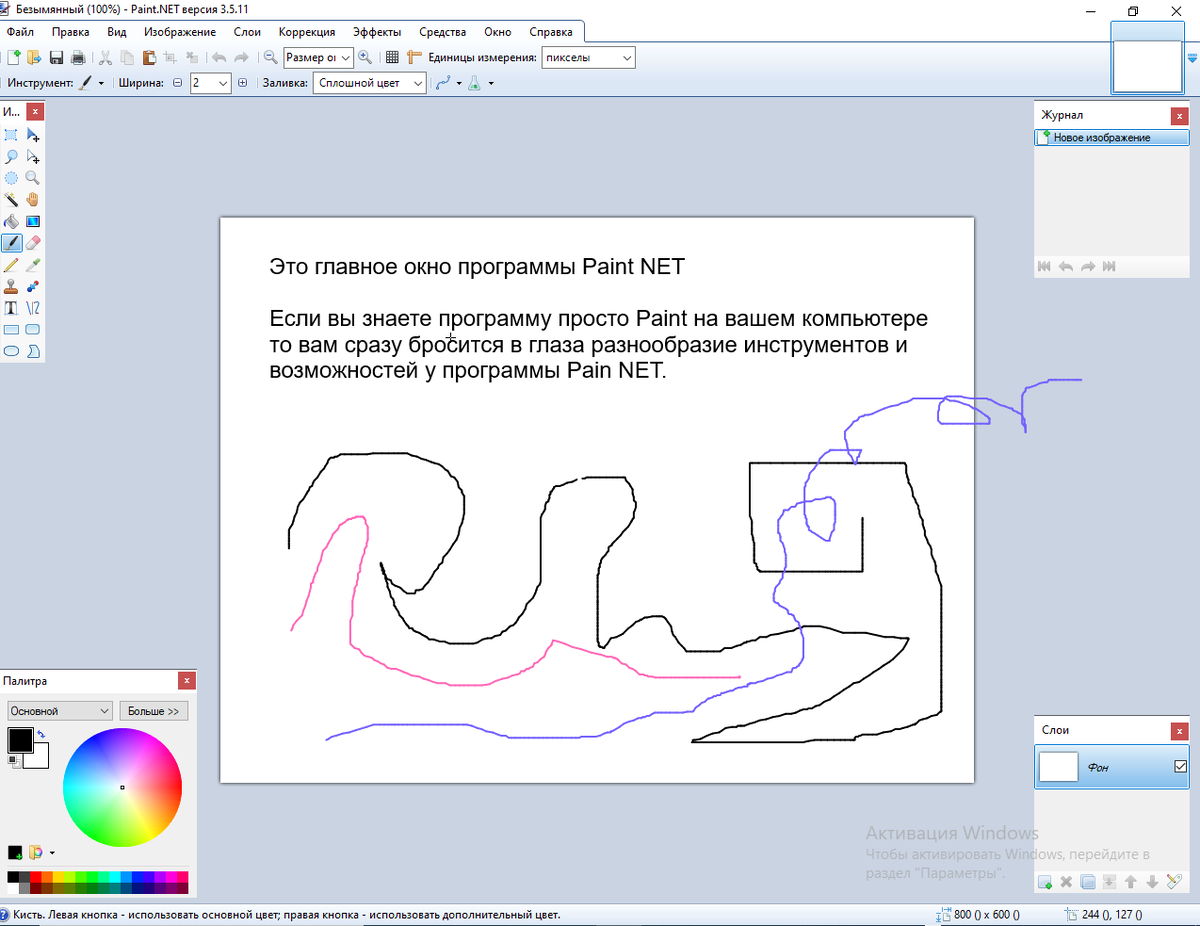
Task: Toggle the pixel grid display
Action: (x=393, y=58)
